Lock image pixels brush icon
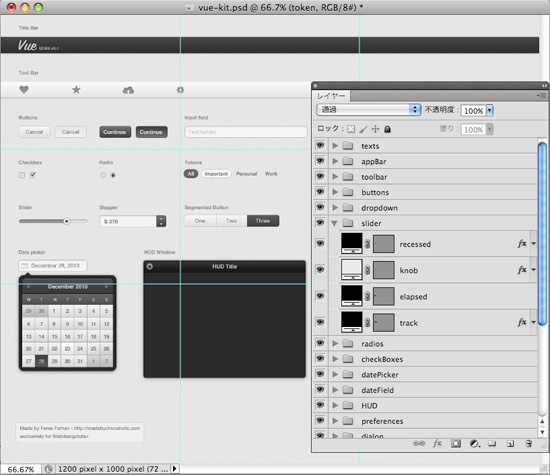 [363, 129]
